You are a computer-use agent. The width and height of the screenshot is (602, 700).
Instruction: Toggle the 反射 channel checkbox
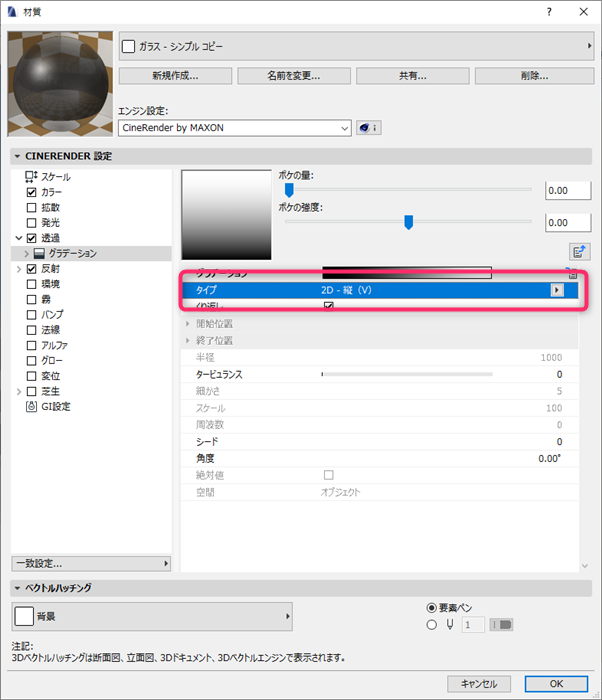point(31,269)
